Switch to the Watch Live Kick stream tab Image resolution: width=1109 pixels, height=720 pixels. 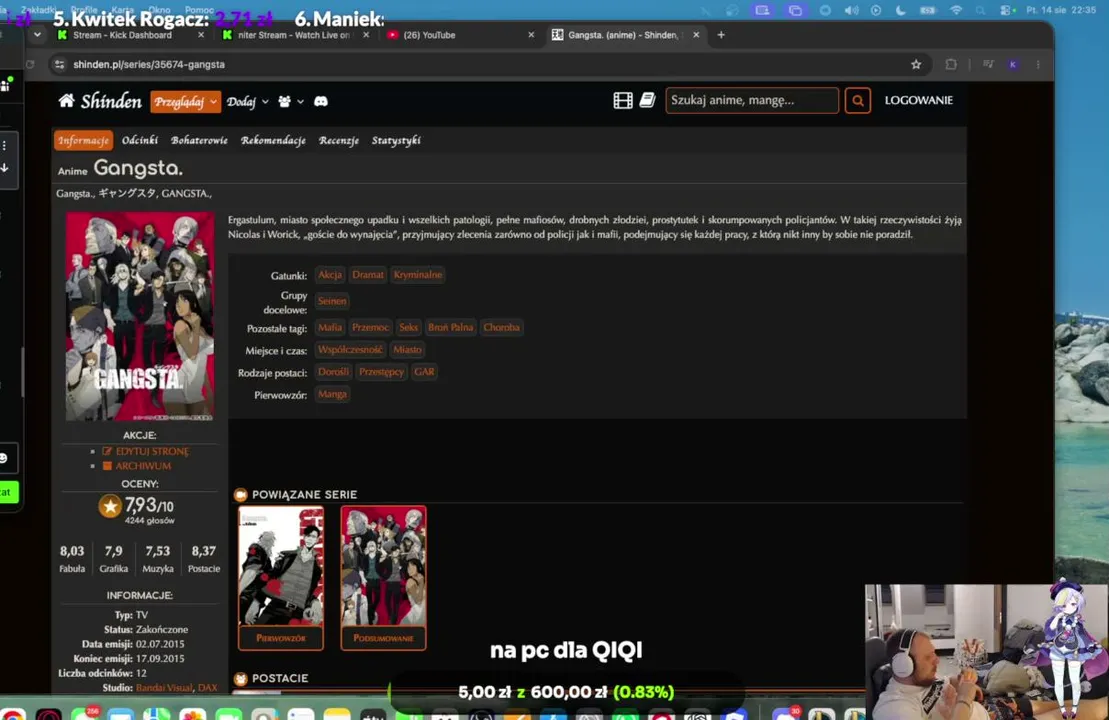pyautogui.click(x=294, y=35)
